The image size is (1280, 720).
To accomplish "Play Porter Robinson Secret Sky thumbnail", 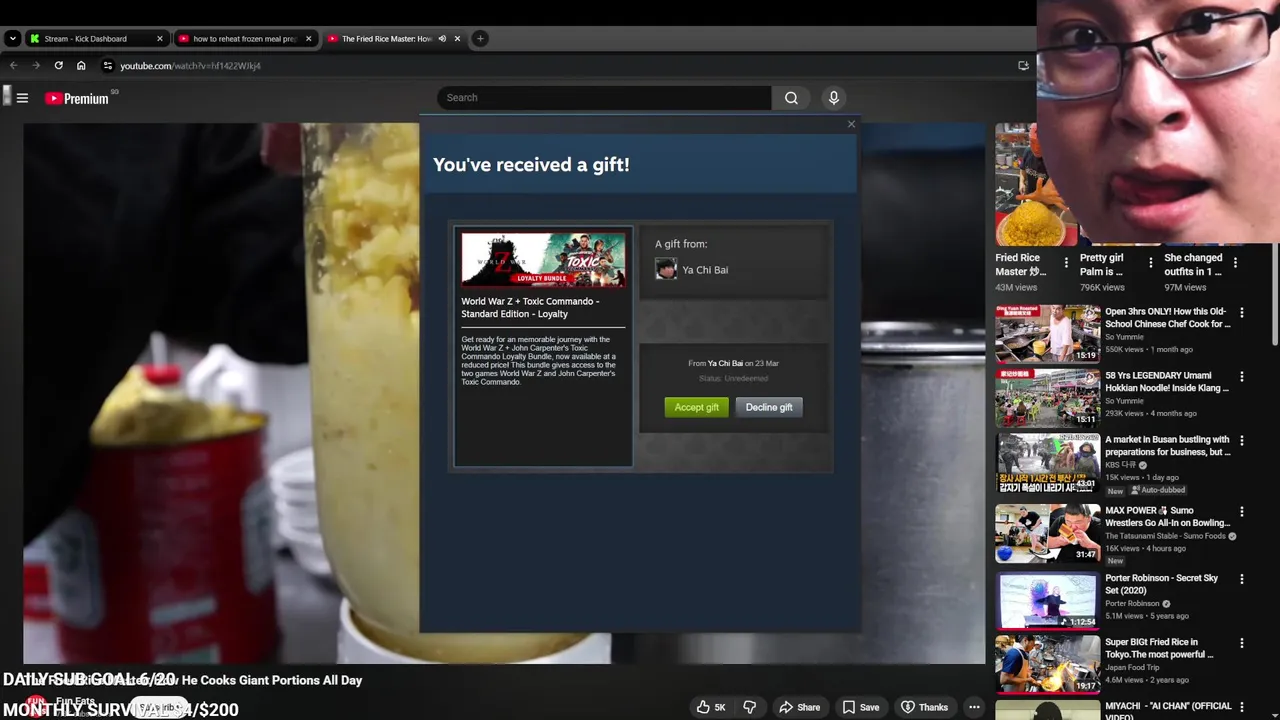I will (x=1047, y=599).
